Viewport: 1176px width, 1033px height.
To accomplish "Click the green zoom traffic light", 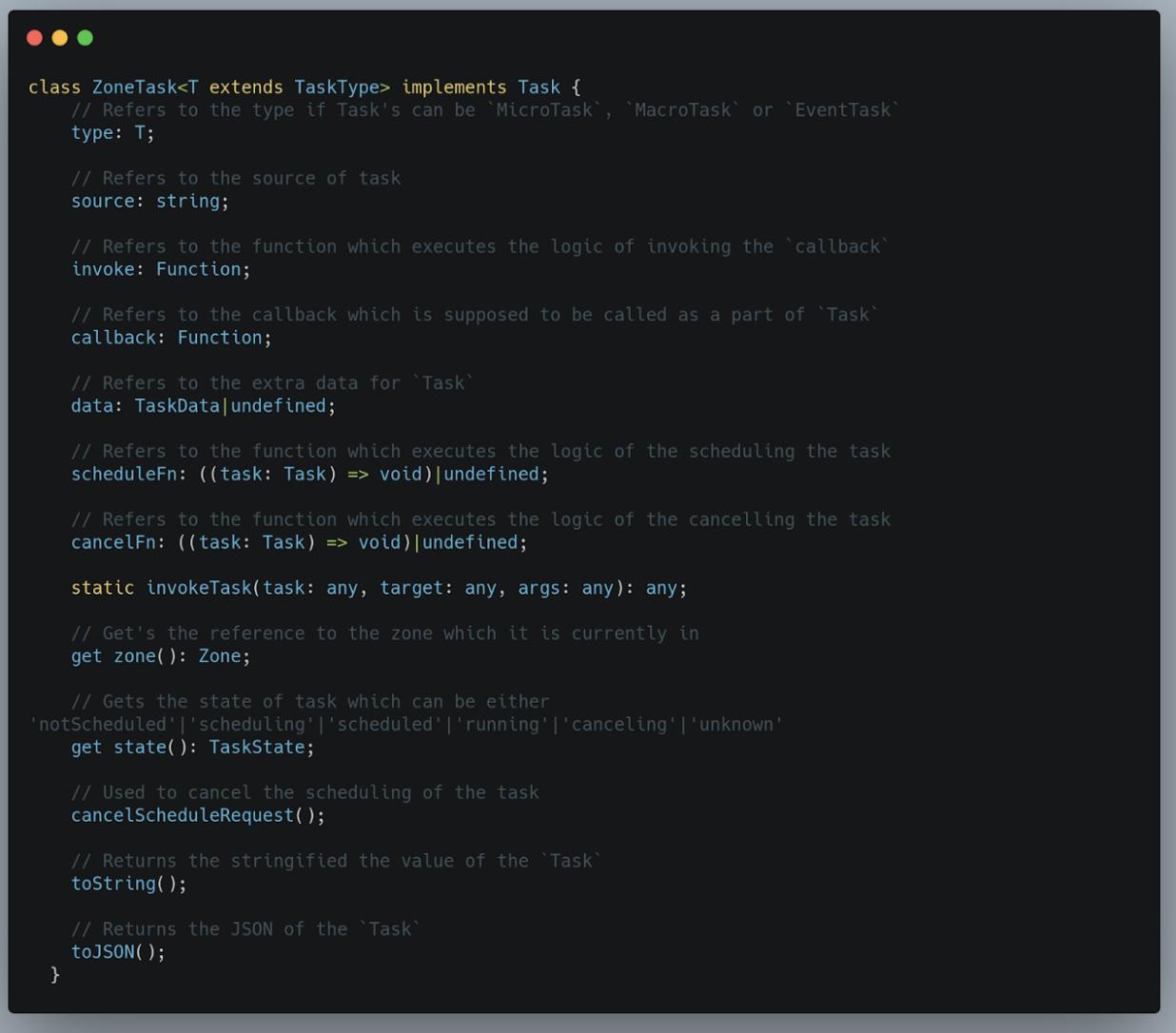I will pyautogui.click(x=84, y=36).
